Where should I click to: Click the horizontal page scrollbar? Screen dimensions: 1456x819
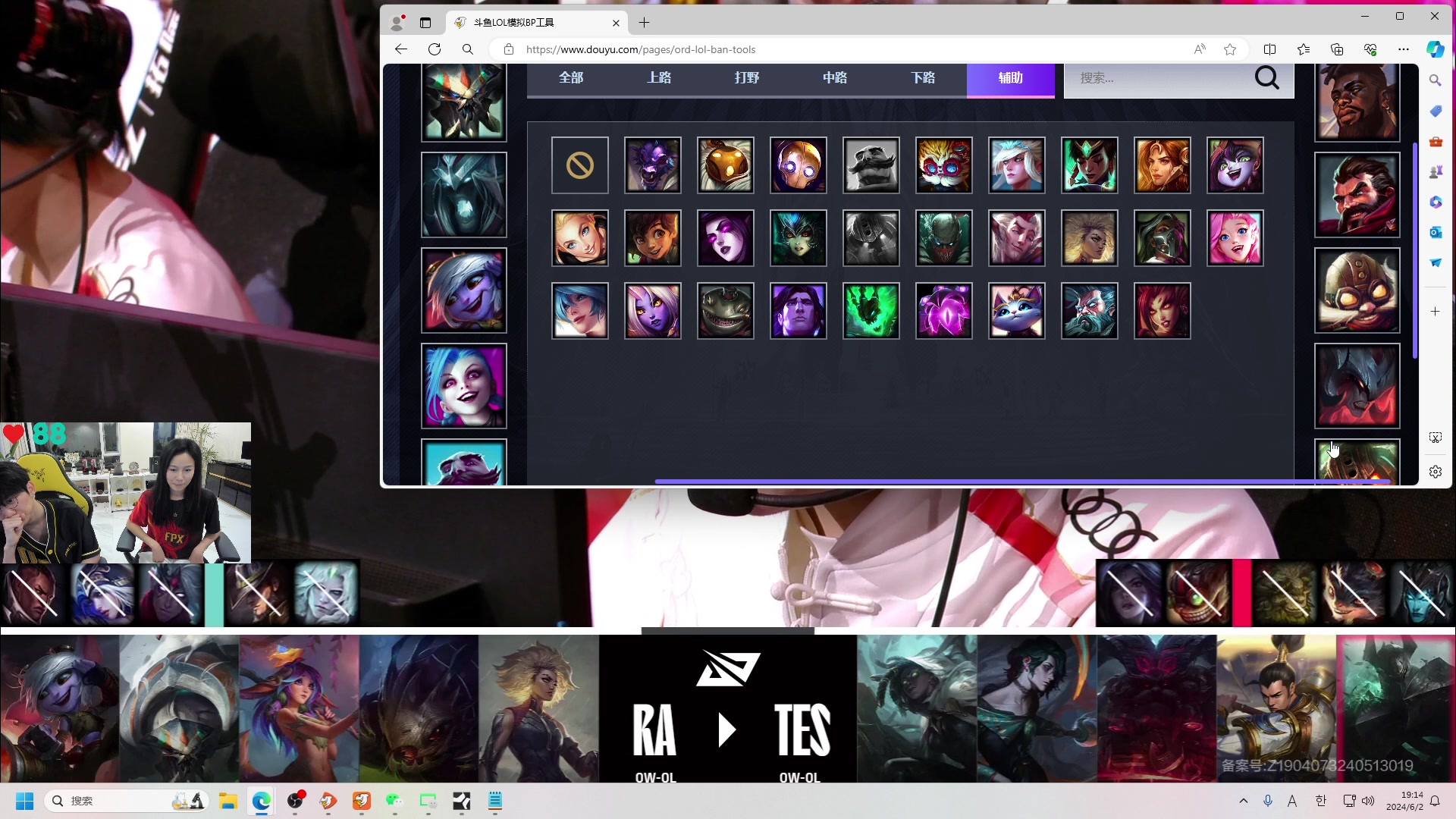pyautogui.click(x=1022, y=482)
